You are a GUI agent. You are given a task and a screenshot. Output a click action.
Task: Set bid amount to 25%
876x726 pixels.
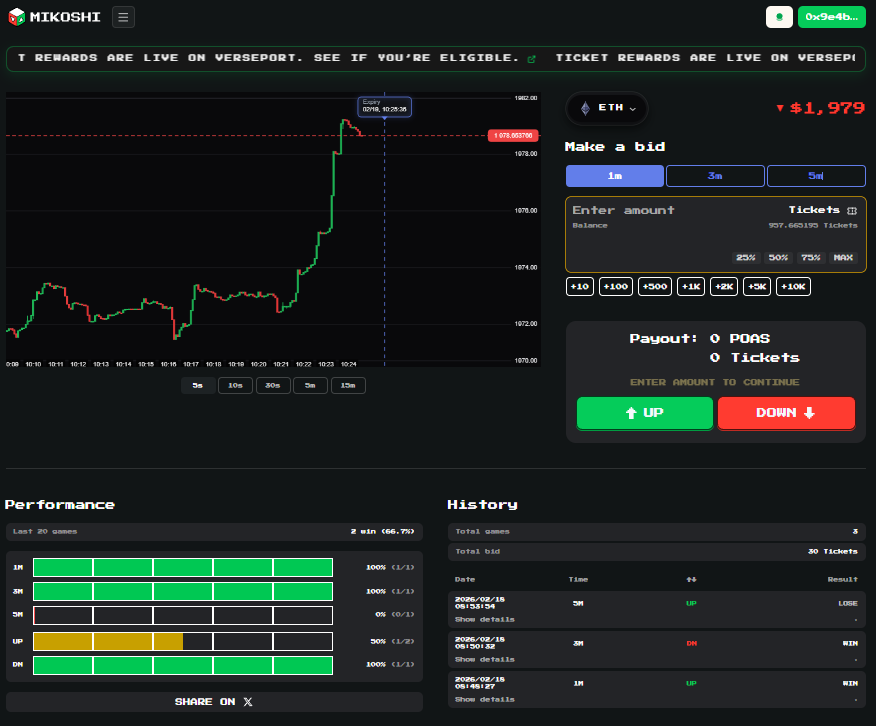coord(746,257)
